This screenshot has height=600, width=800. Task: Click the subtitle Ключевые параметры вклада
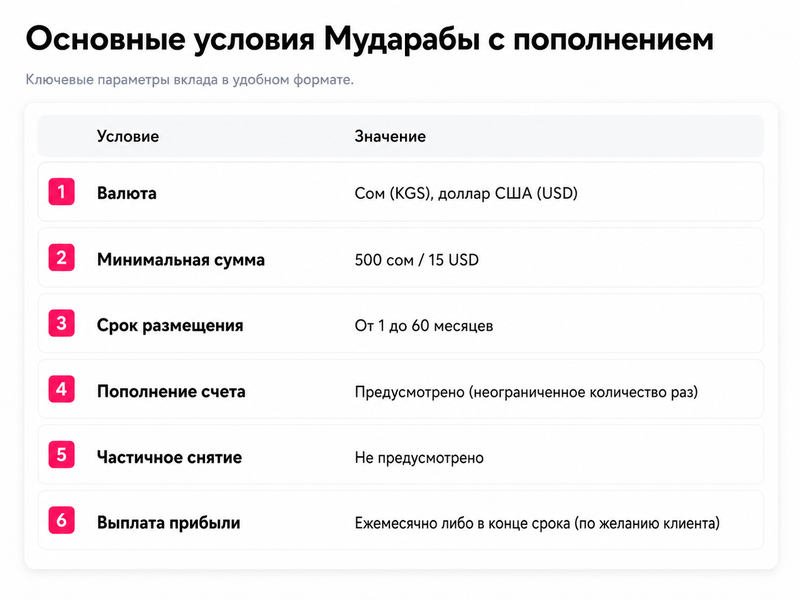pos(189,80)
